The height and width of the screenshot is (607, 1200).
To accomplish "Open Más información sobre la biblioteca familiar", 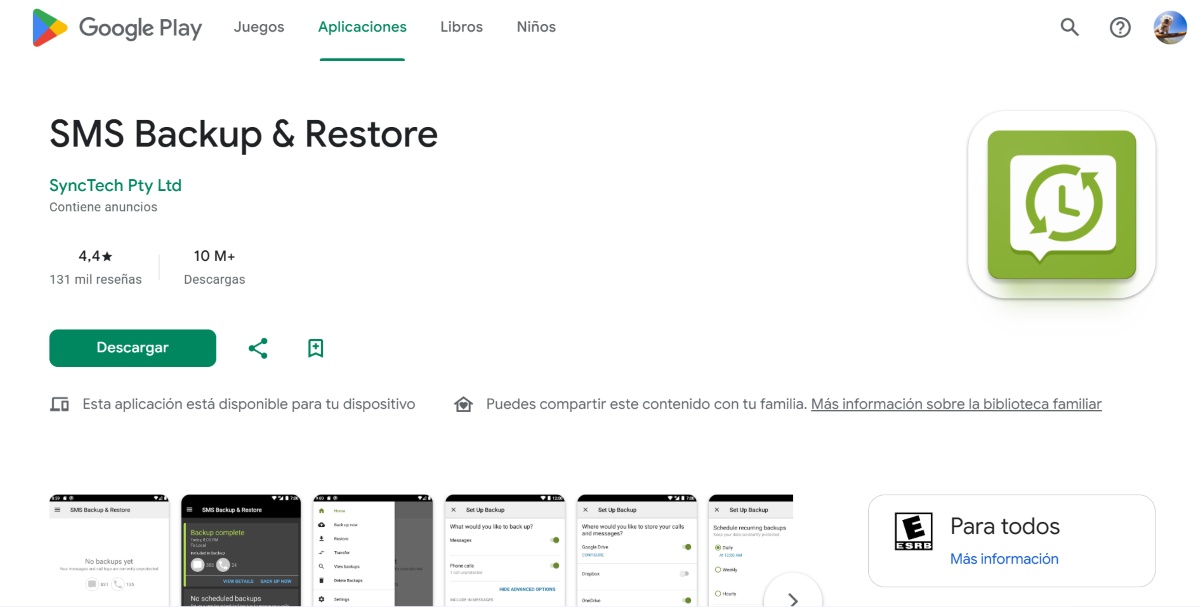I will pos(956,405).
